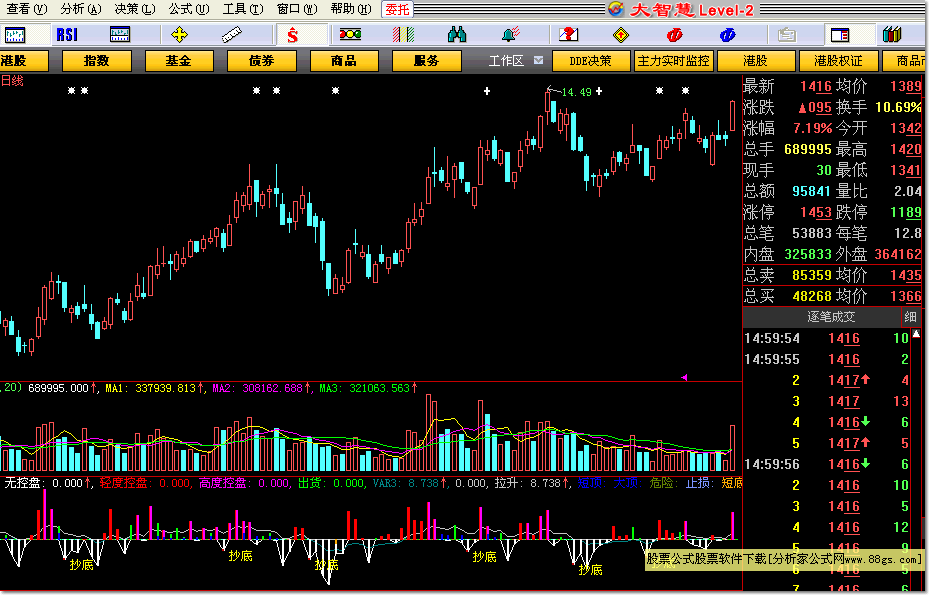The height and width of the screenshot is (597, 932).
Task: Click the 换手 10.69% turnover value
Action: [x=898, y=107]
